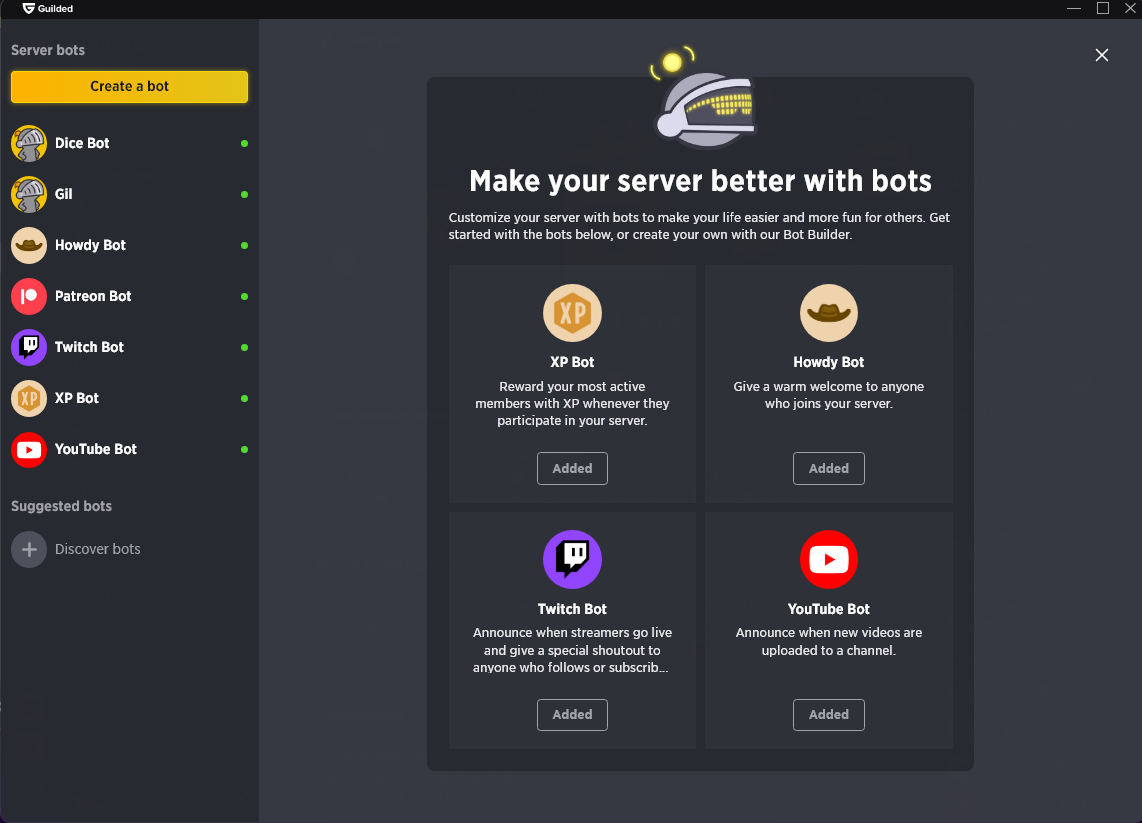Click 'Announce when streamers go live' description
Image resolution: width=1142 pixels, height=823 pixels.
tap(572, 650)
